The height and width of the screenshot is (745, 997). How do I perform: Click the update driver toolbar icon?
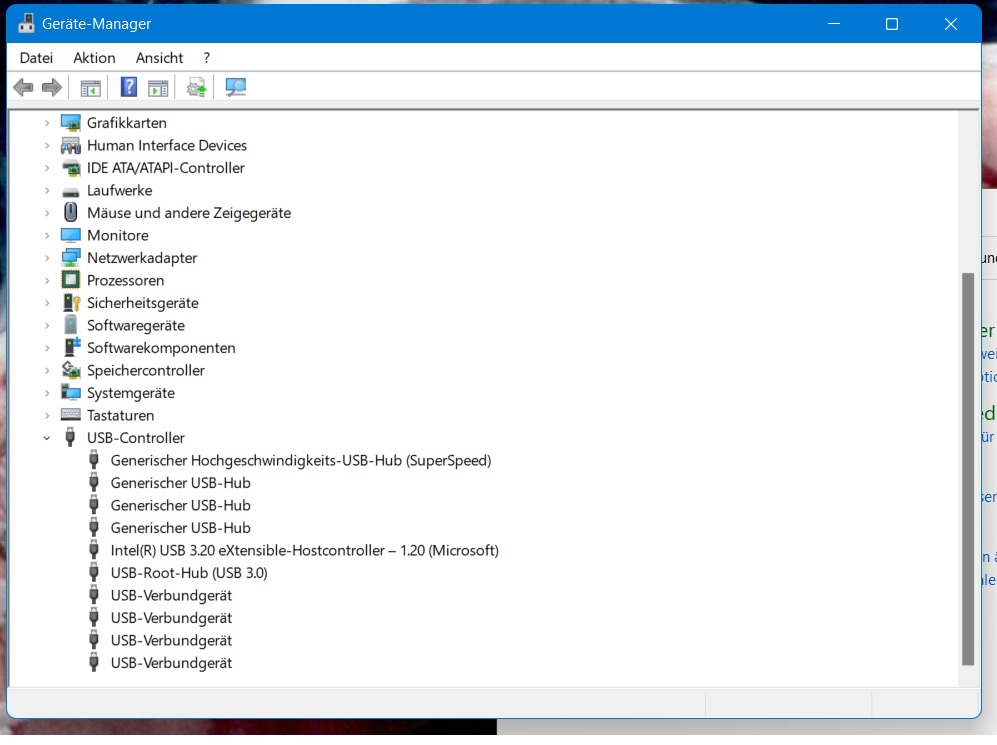pyautogui.click(x=196, y=87)
